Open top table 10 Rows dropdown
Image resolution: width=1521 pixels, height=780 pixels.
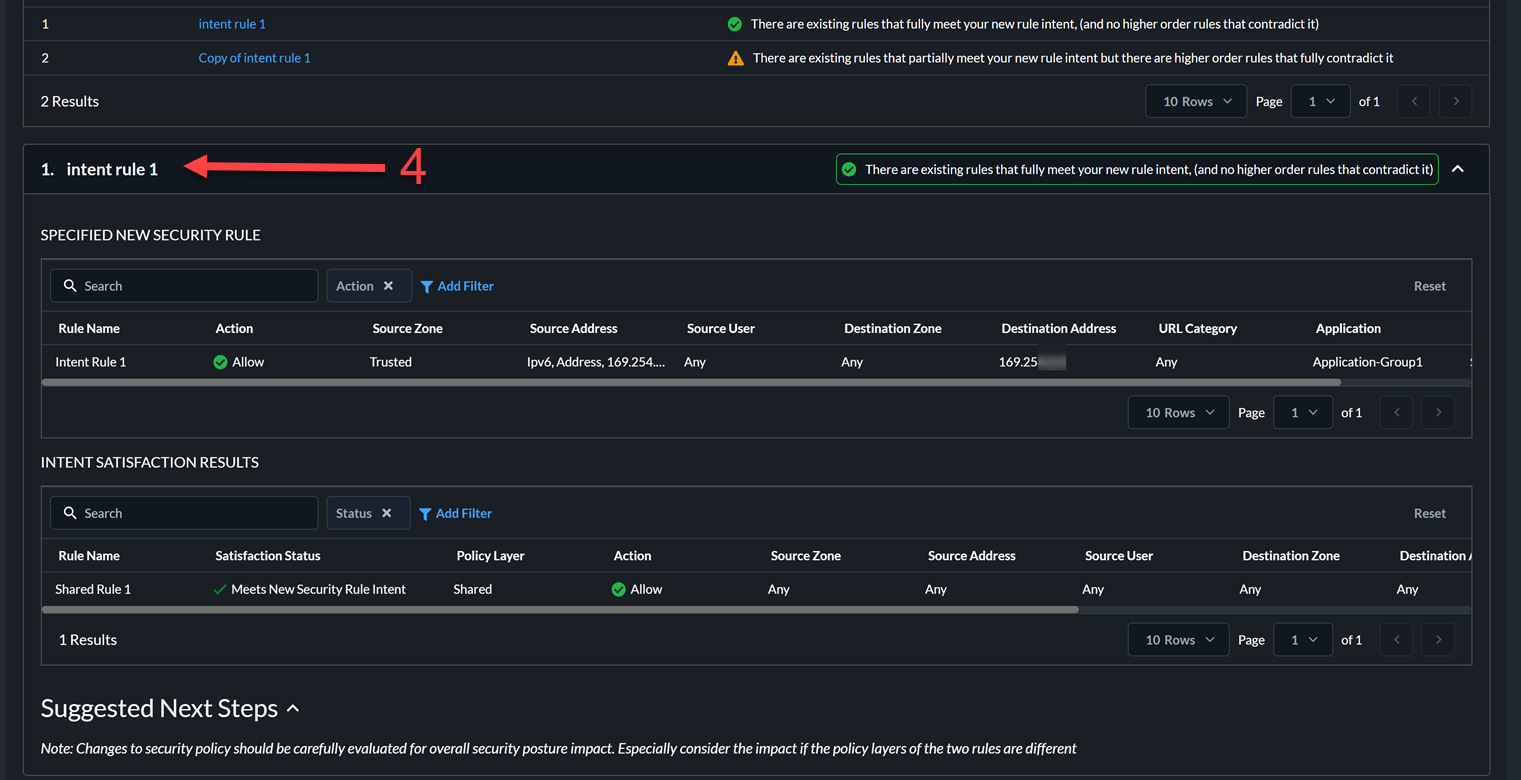(1196, 101)
